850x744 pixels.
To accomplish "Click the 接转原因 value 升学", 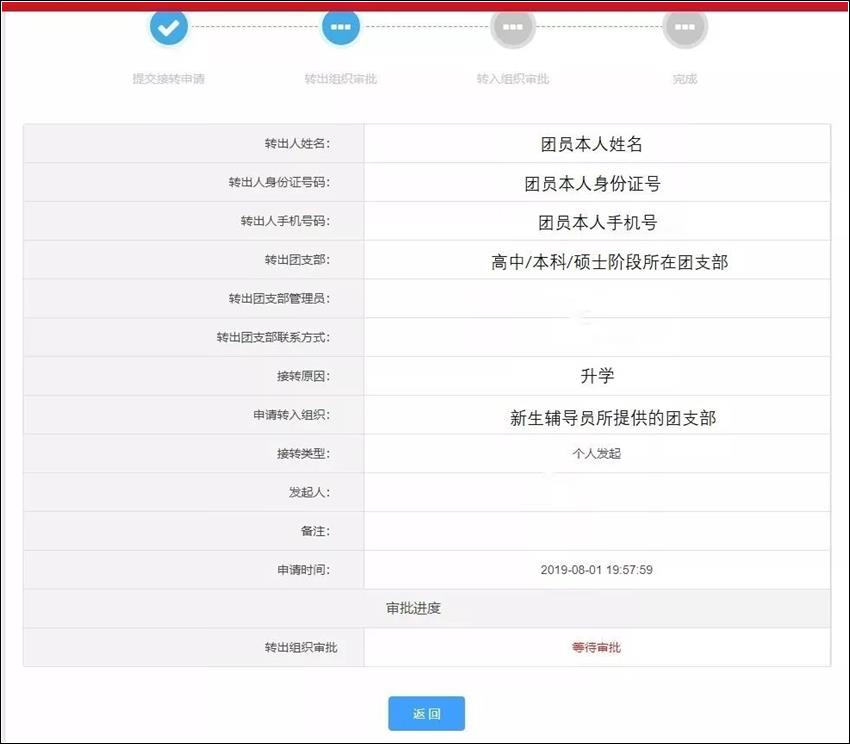I will [x=596, y=376].
